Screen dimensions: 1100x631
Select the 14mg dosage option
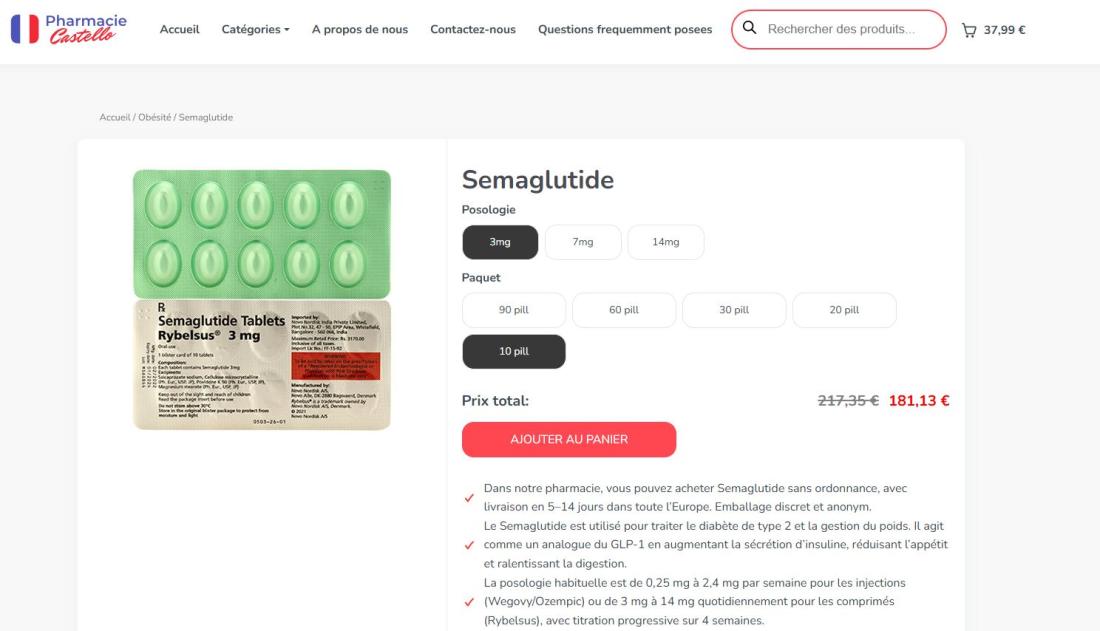pyautogui.click(x=666, y=242)
